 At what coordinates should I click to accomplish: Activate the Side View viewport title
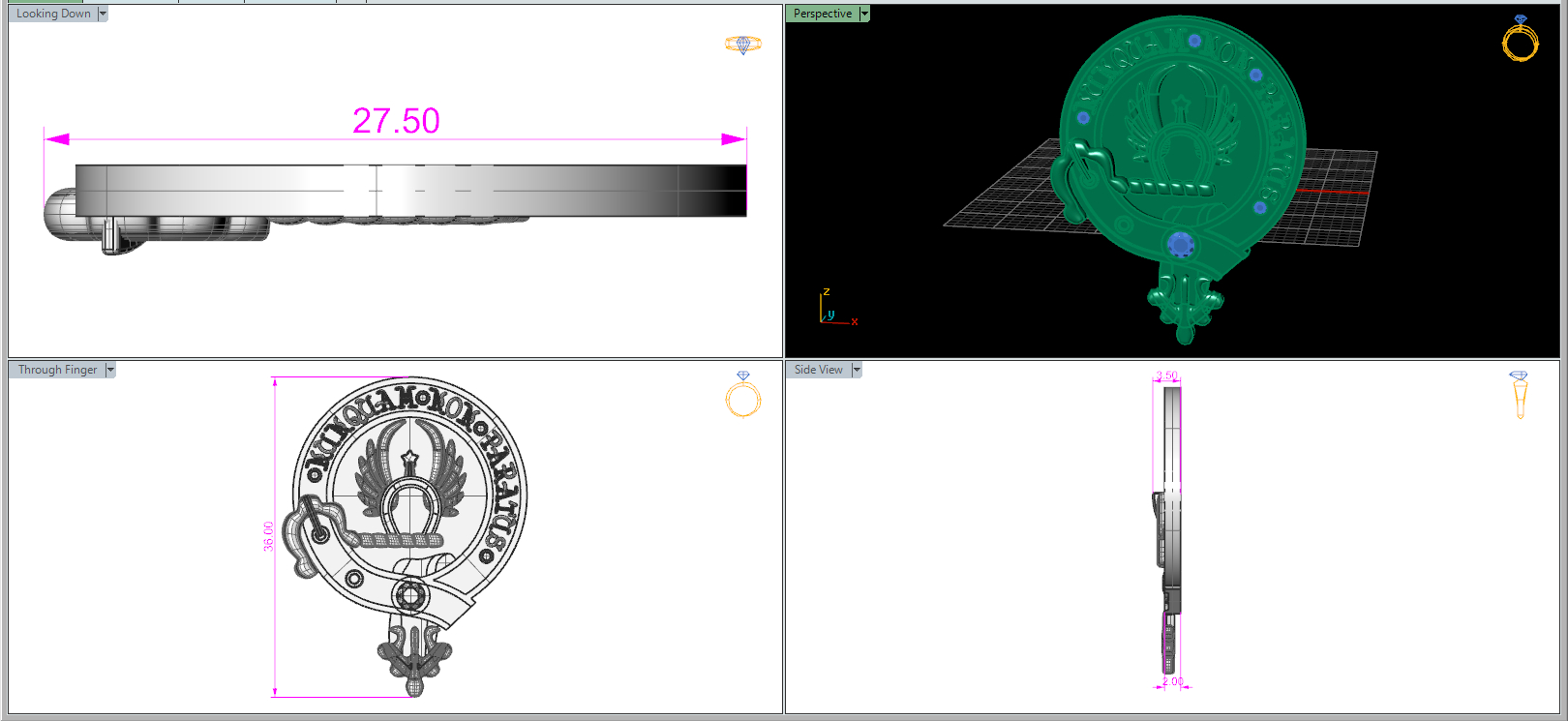tap(819, 370)
